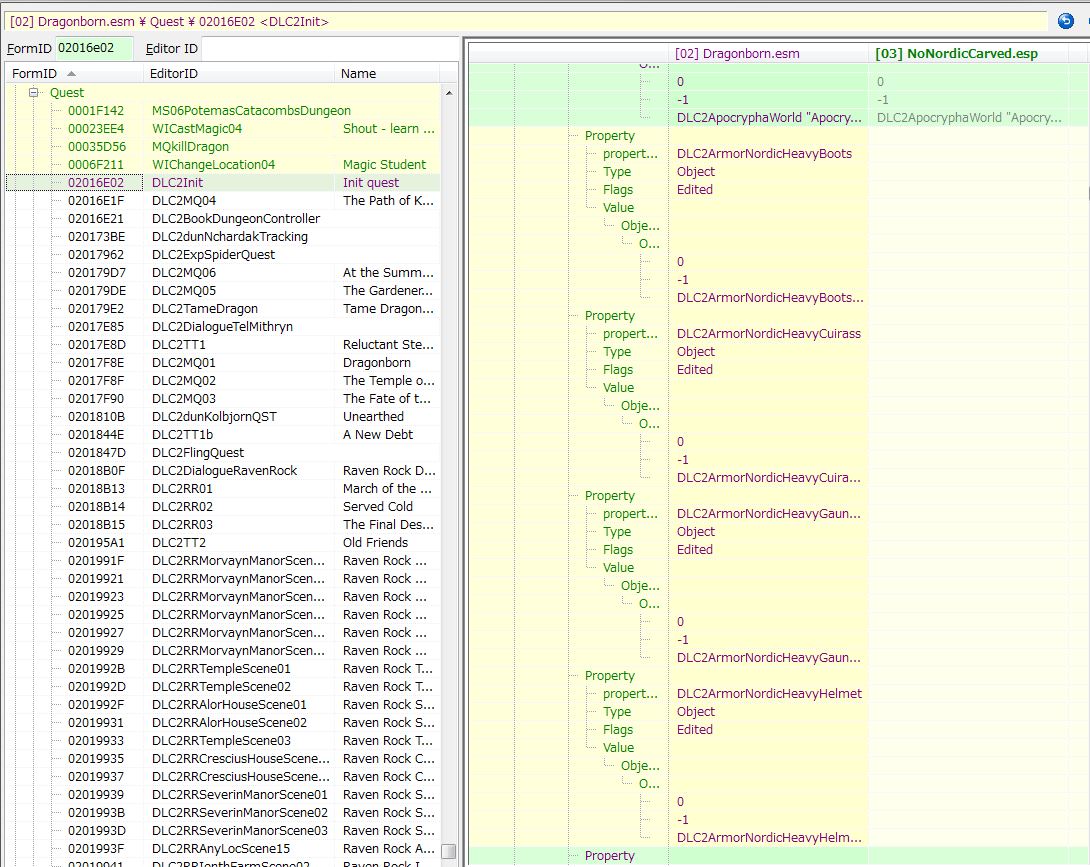Select DLC2RRTempleScene02 row
Screen dimensions: 1090x867
tap(223, 687)
